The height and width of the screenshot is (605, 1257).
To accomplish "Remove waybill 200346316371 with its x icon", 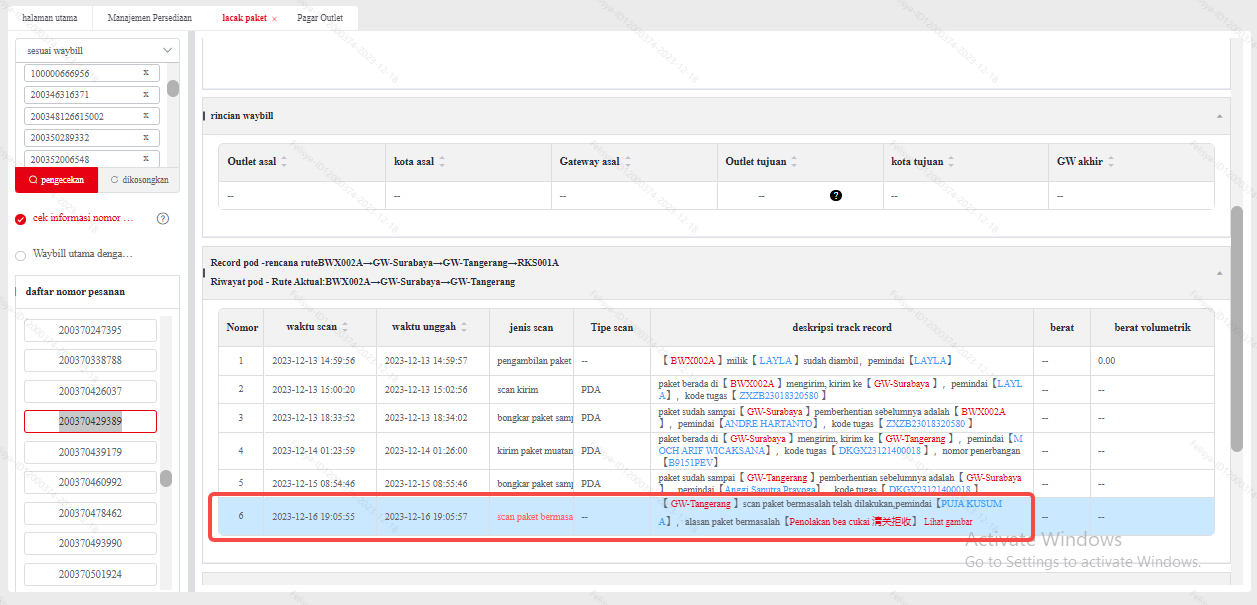I will coord(146,94).
